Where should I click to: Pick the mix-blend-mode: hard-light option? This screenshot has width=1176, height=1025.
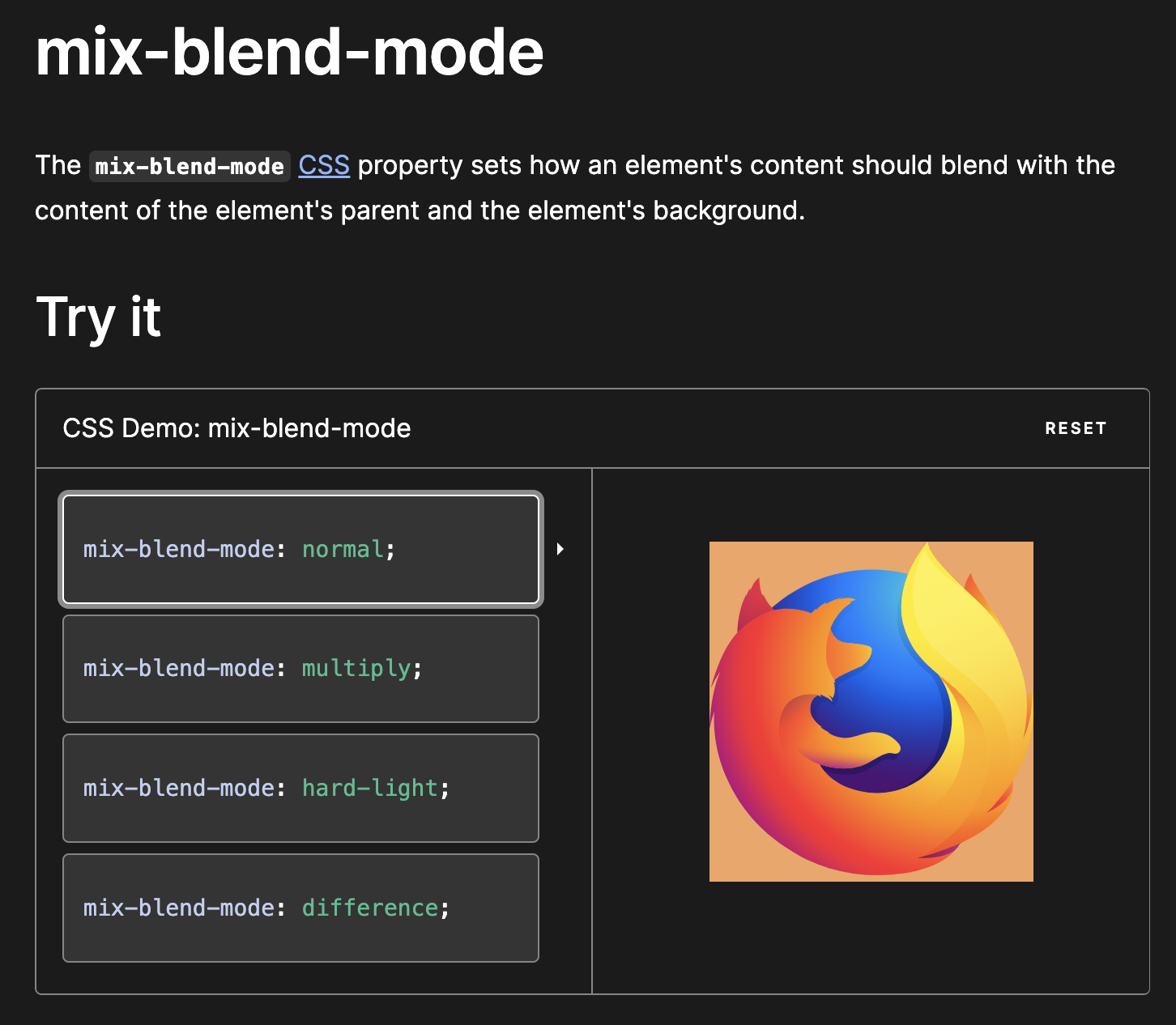[300, 788]
